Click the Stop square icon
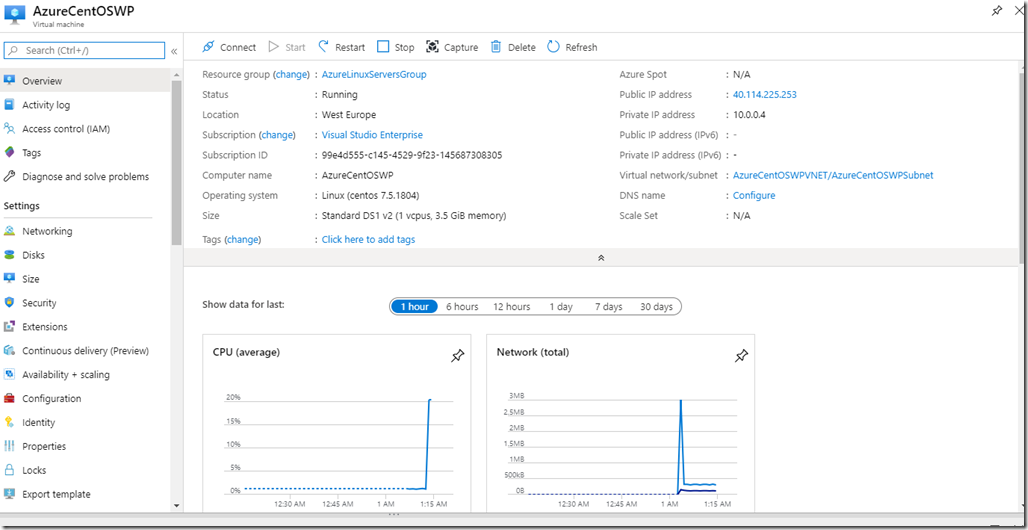This screenshot has width=1028, height=530. tap(384, 47)
